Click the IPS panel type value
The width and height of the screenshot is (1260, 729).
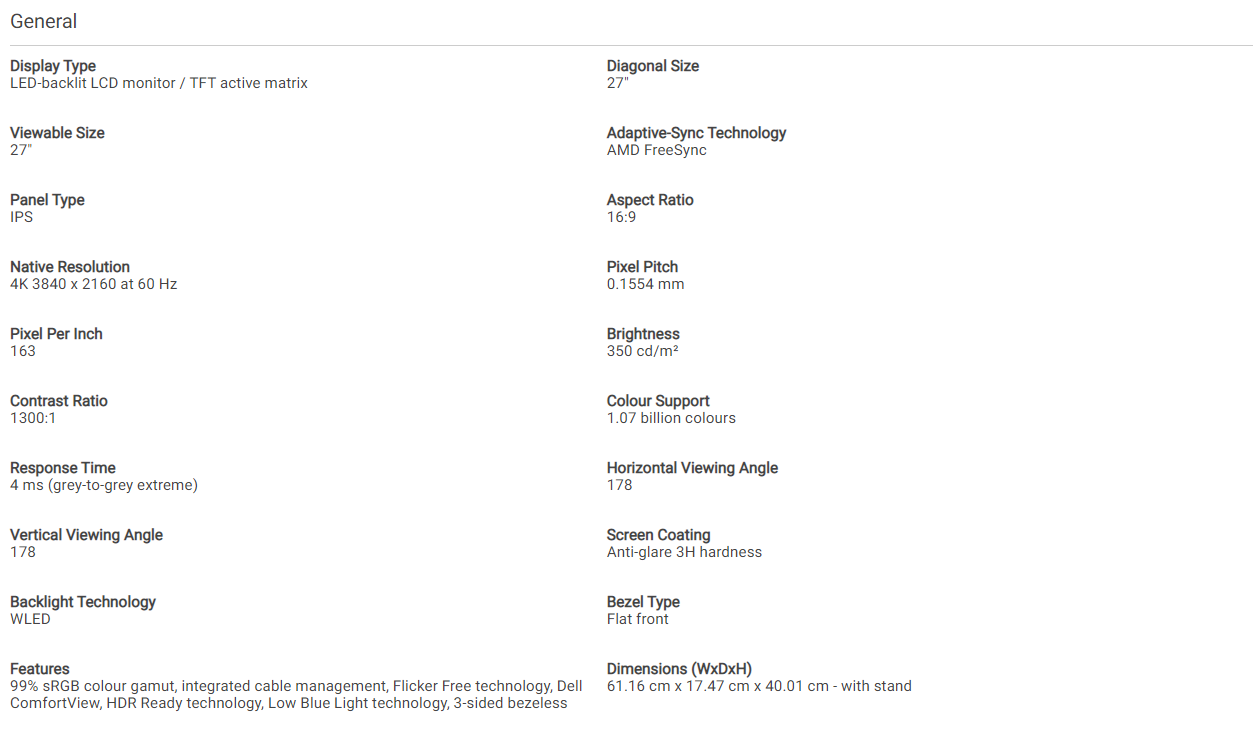[x=21, y=217]
